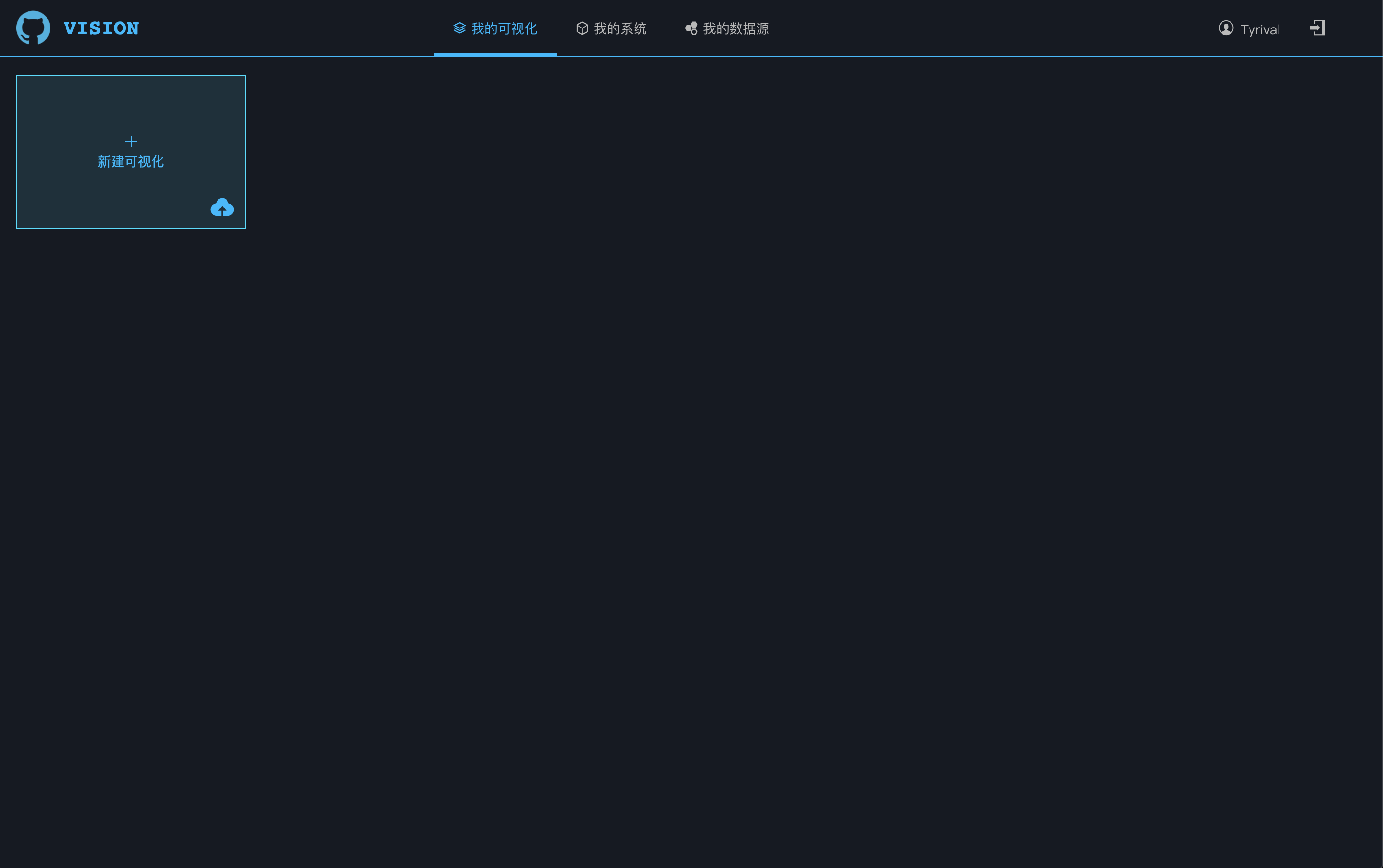This screenshot has width=1383, height=868.
Task: Open the 我的数据源 tab
Action: pos(735,28)
